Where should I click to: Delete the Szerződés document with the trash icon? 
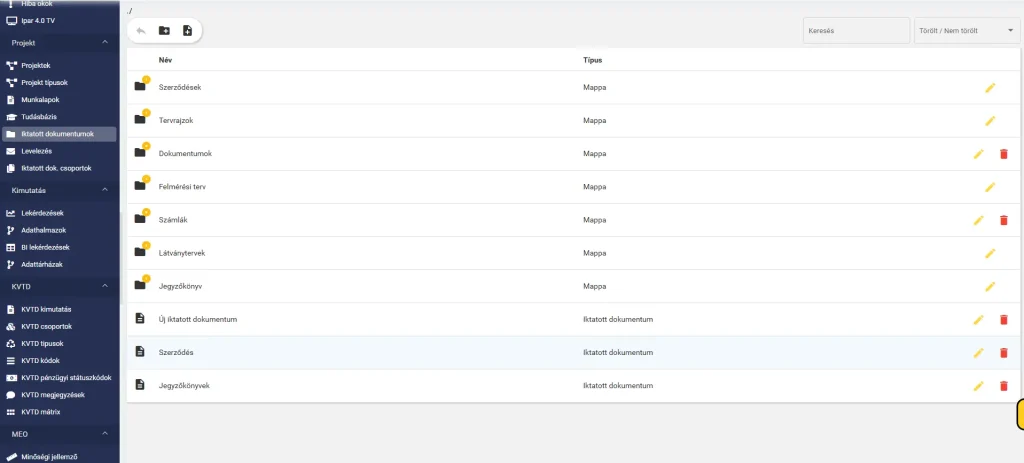click(1004, 353)
